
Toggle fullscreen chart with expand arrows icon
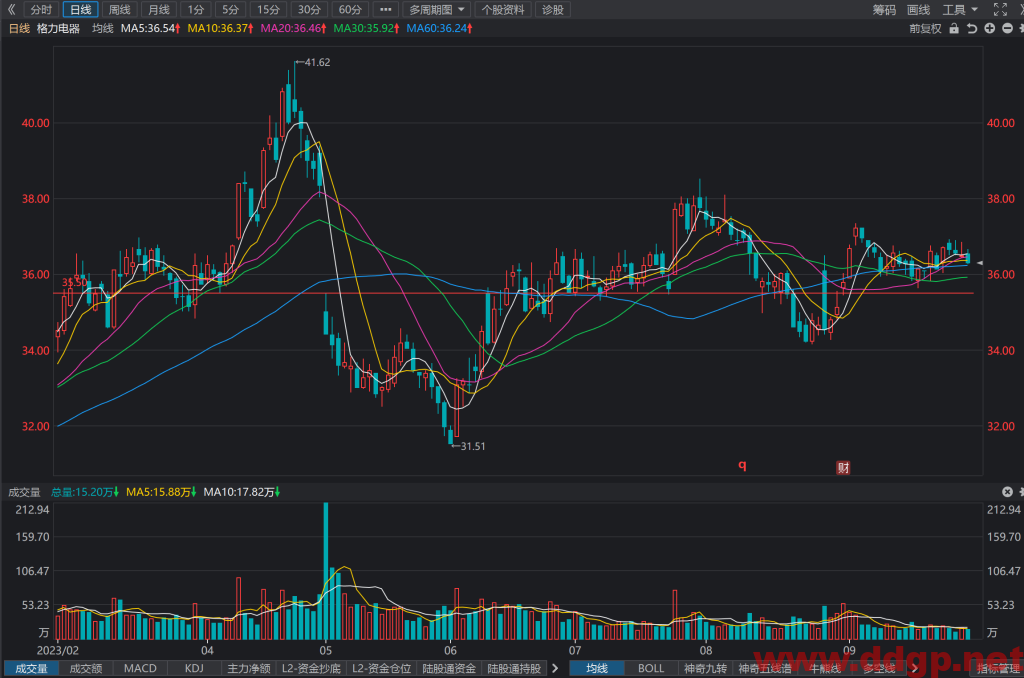(1000, 9)
